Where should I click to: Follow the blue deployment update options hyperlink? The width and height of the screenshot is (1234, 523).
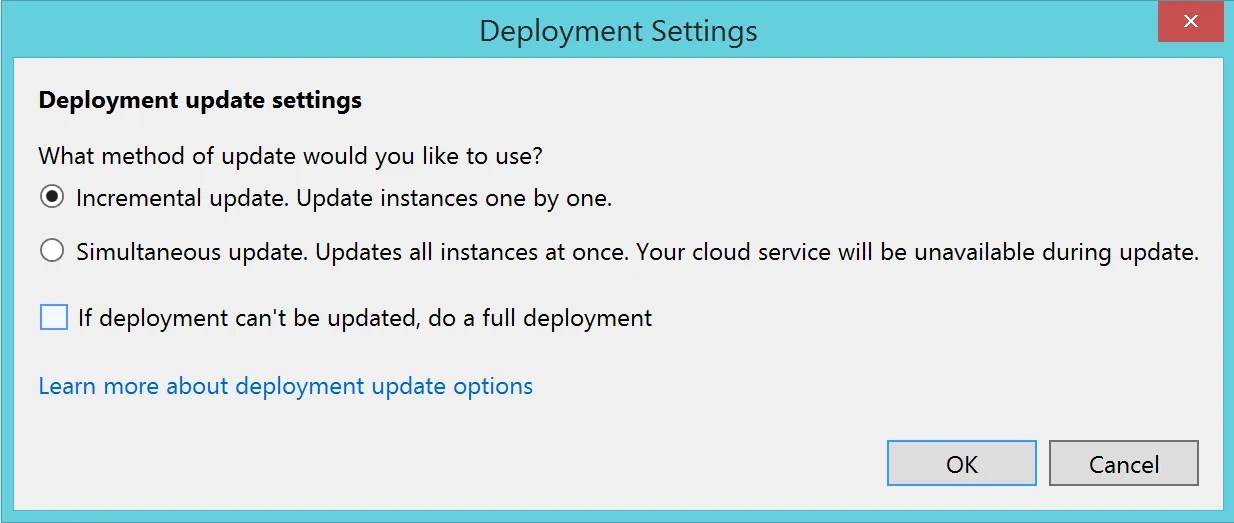click(x=286, y=386)
